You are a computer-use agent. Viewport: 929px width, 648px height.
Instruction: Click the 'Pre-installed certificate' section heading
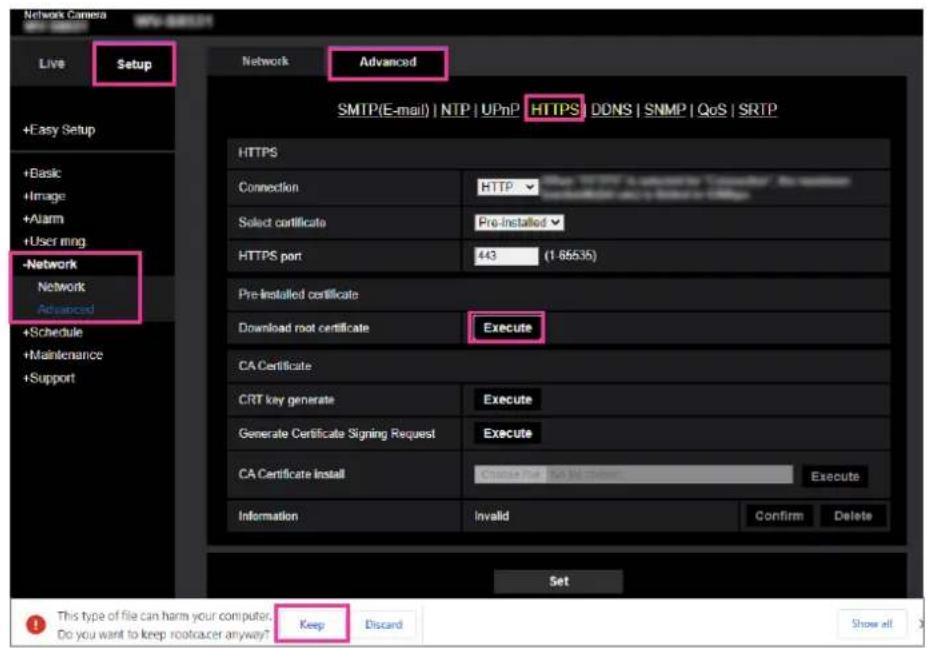pos(298,294)
